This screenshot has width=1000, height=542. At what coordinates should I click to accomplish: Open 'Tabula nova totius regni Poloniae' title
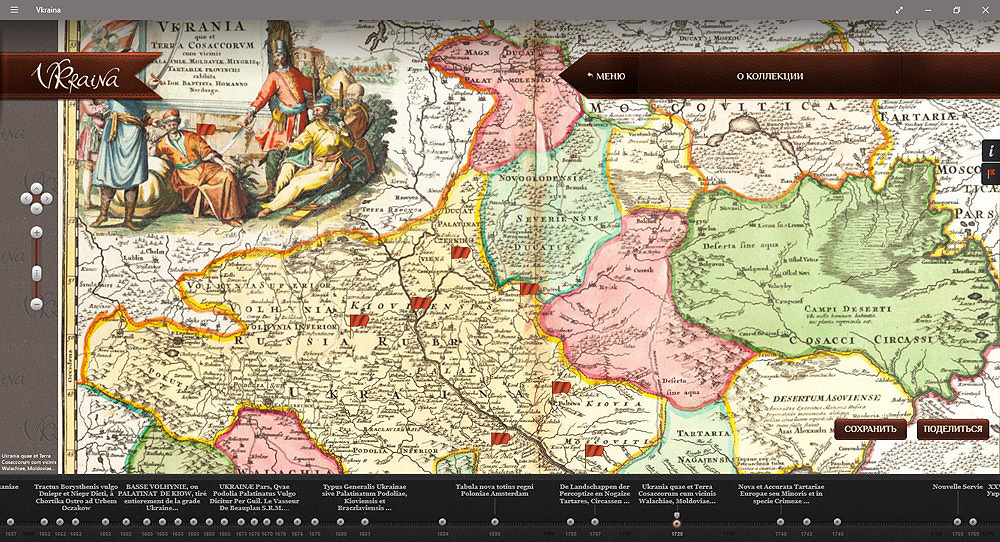point(494,490)
